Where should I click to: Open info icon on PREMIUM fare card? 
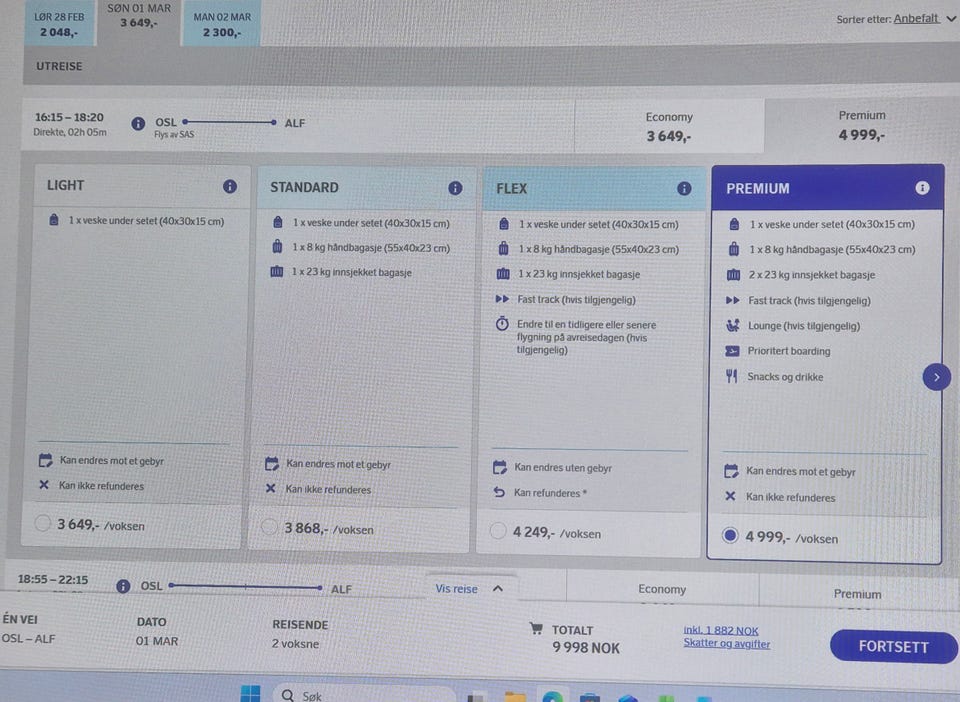[922, 188]
